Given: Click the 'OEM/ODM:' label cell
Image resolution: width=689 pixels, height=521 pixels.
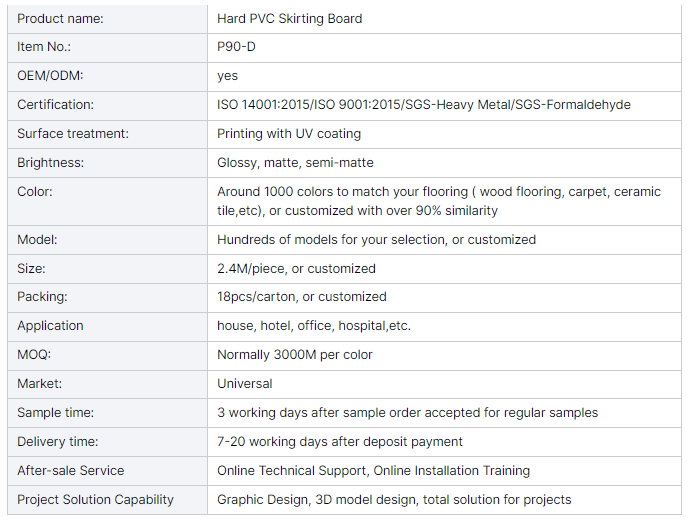Looking at the screenshot, I should coord(50,76).
